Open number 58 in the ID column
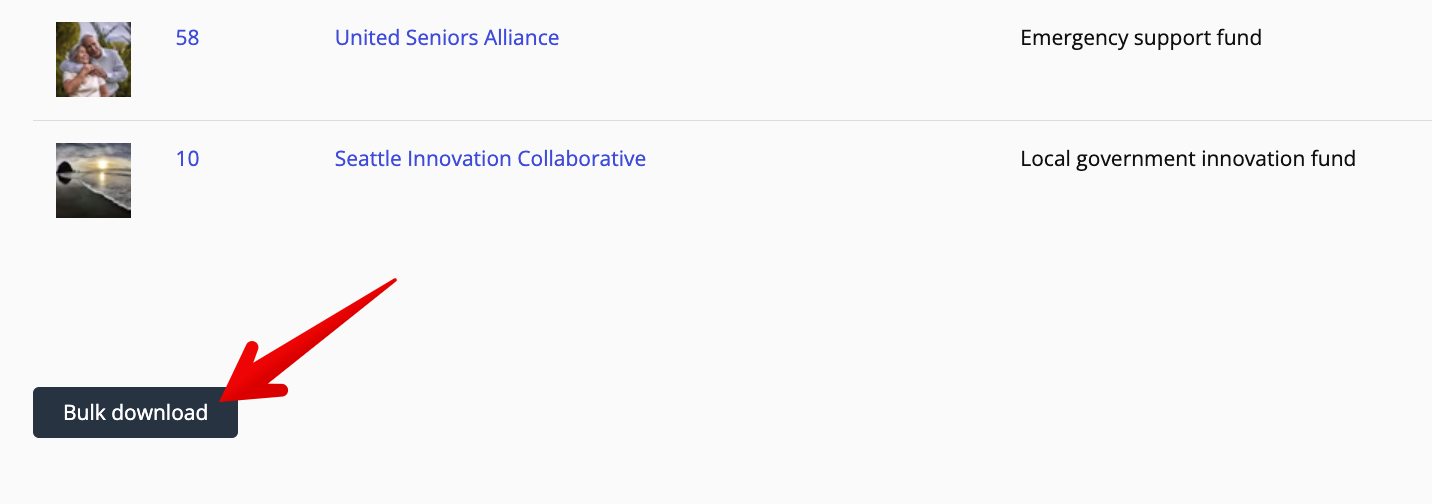 click(x=187, y=38)
